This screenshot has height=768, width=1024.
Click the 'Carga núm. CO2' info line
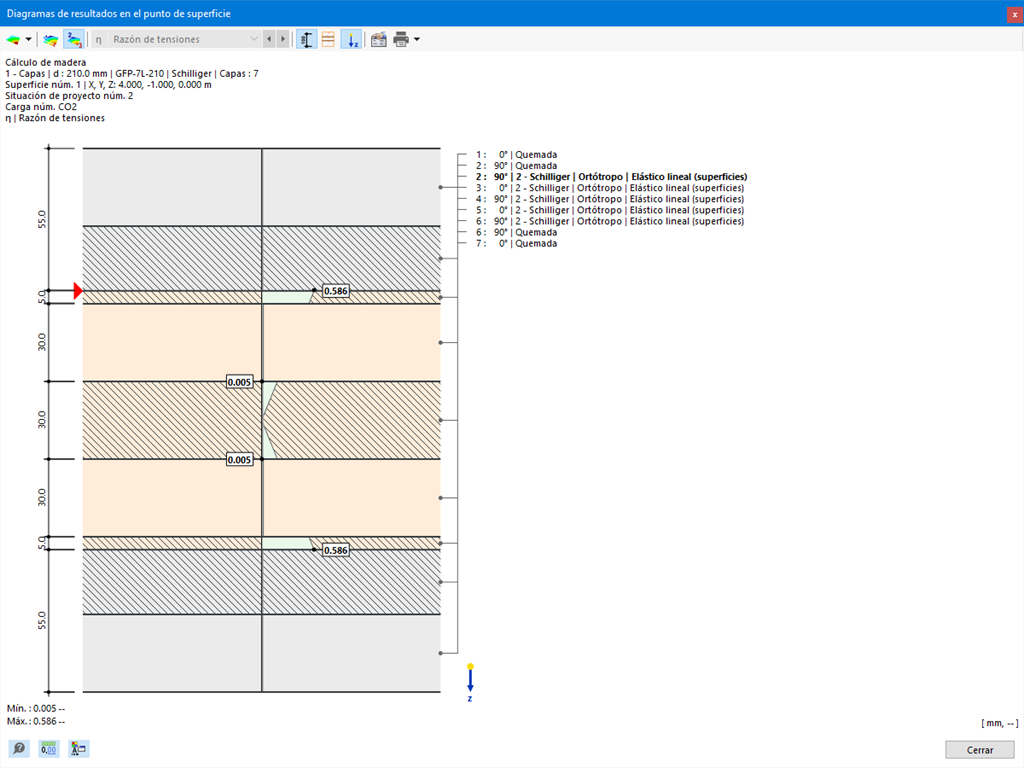coord(41,107)
